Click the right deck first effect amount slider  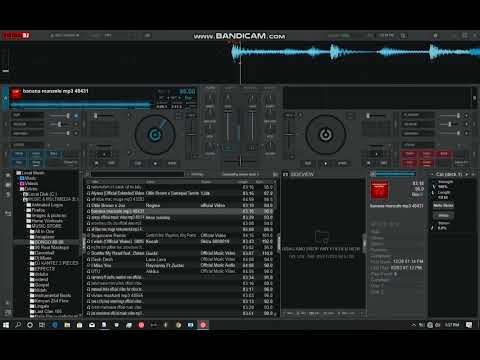click(x=450, y=115)
